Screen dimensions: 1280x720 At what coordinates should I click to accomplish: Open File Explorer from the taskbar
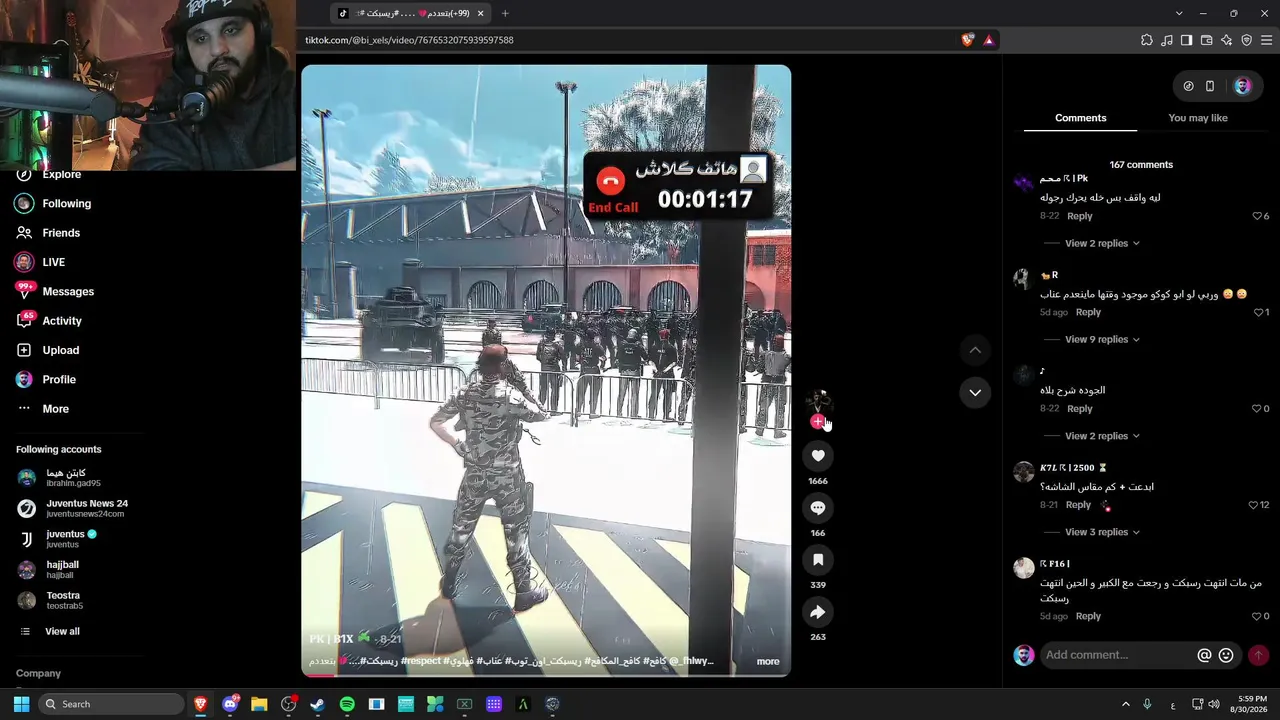coord(259,704)
